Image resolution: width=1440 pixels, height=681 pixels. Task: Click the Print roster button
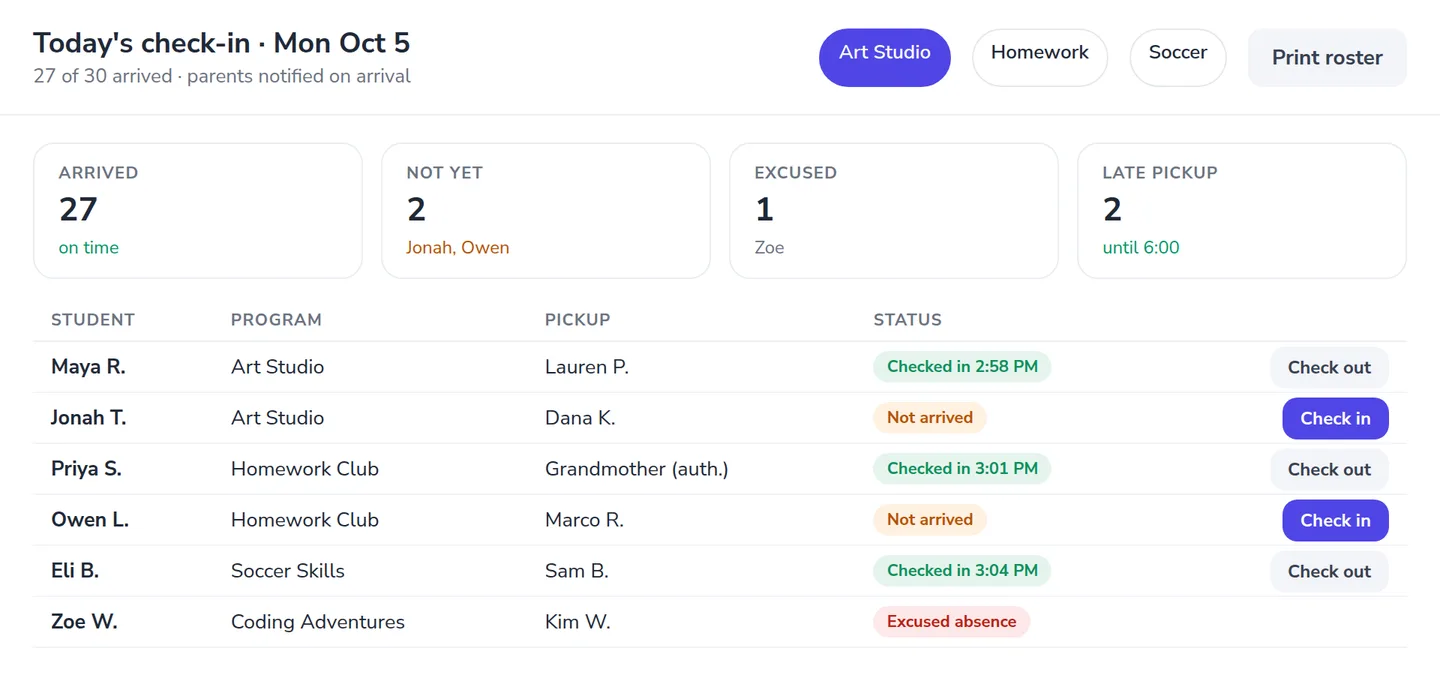(x=1327, y=57)
